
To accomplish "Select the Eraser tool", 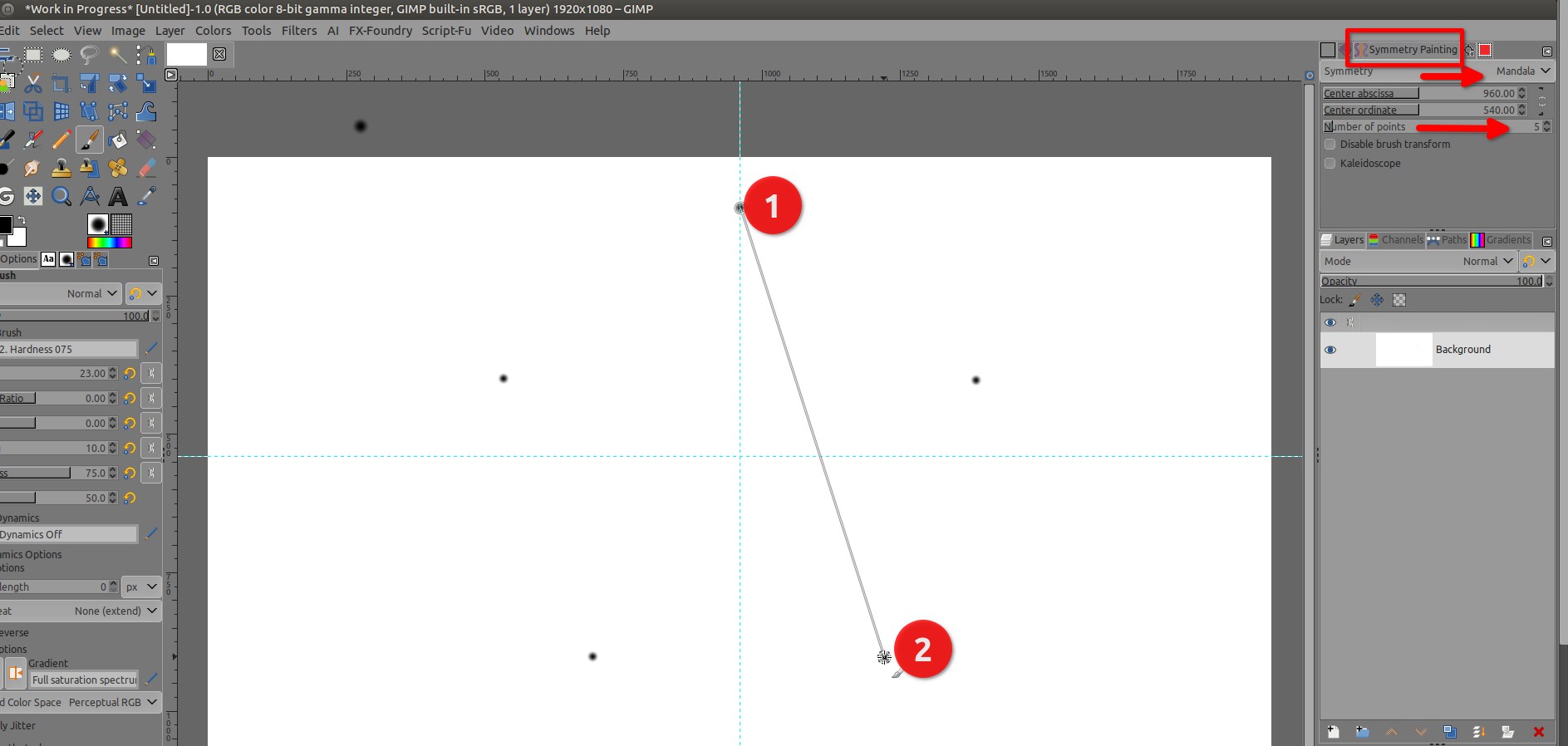I will click(x=146, y=168).
